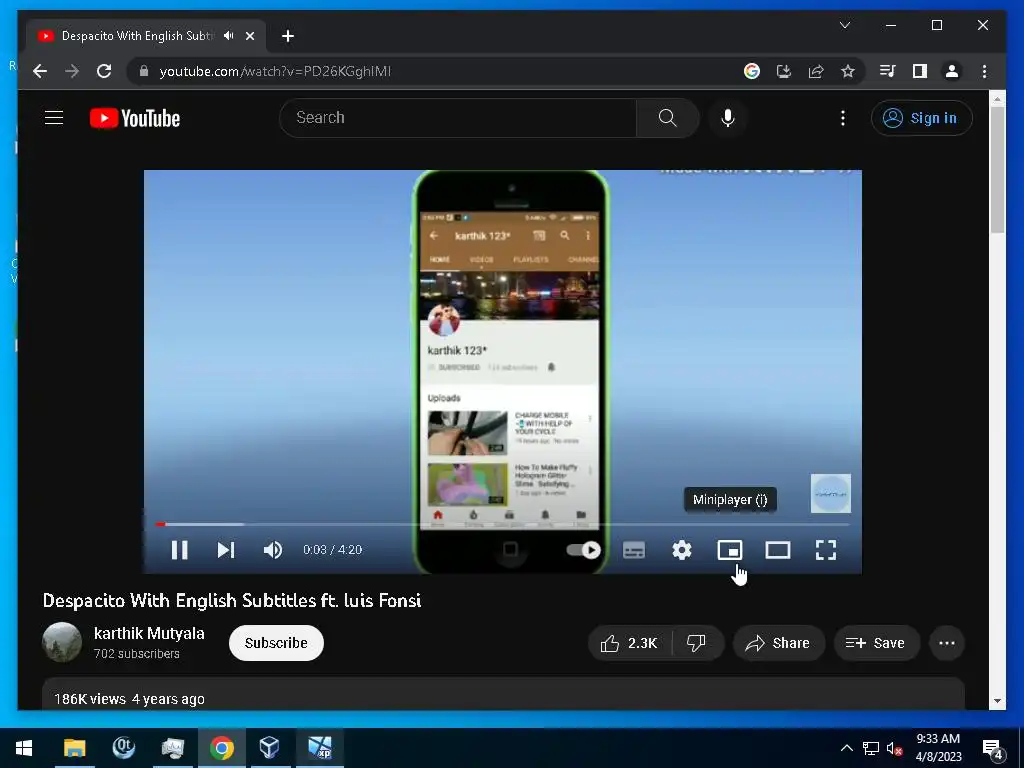Open Google icon in address bar
Screen dimensions: 1024x768
tap(752, 71)
